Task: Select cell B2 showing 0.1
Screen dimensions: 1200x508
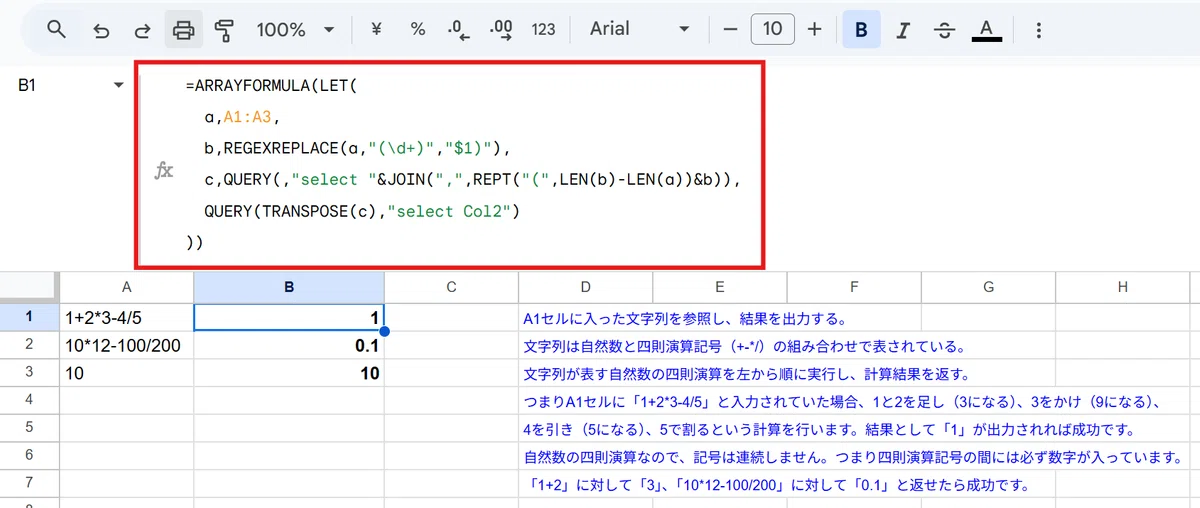Action: click(x=289, y=345)
